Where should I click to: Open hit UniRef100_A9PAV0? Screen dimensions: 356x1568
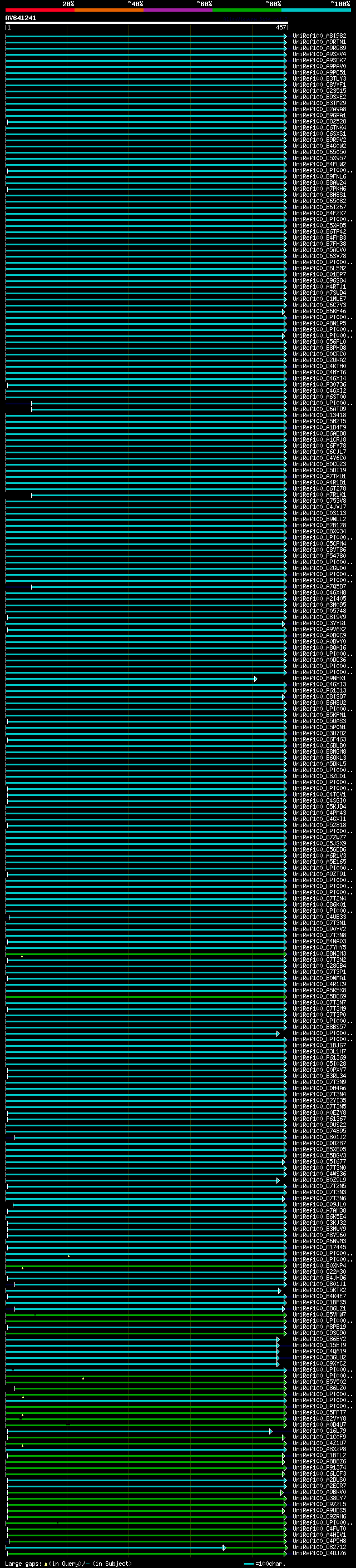[319, 66]
